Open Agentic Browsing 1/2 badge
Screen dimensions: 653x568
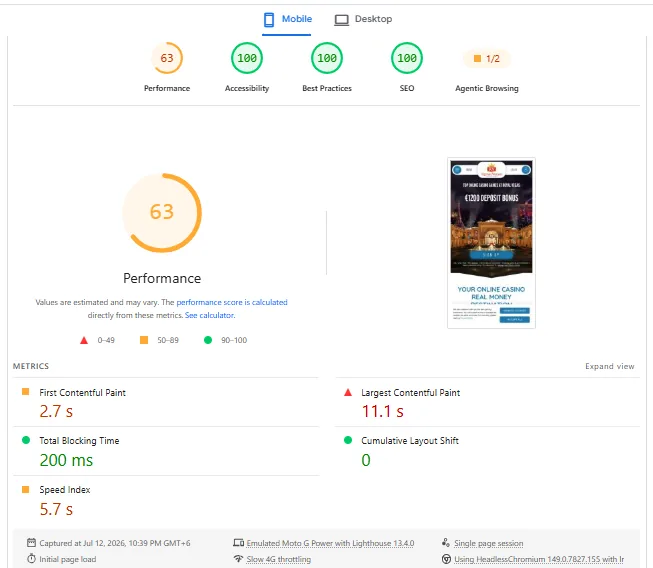pos(487,59)
